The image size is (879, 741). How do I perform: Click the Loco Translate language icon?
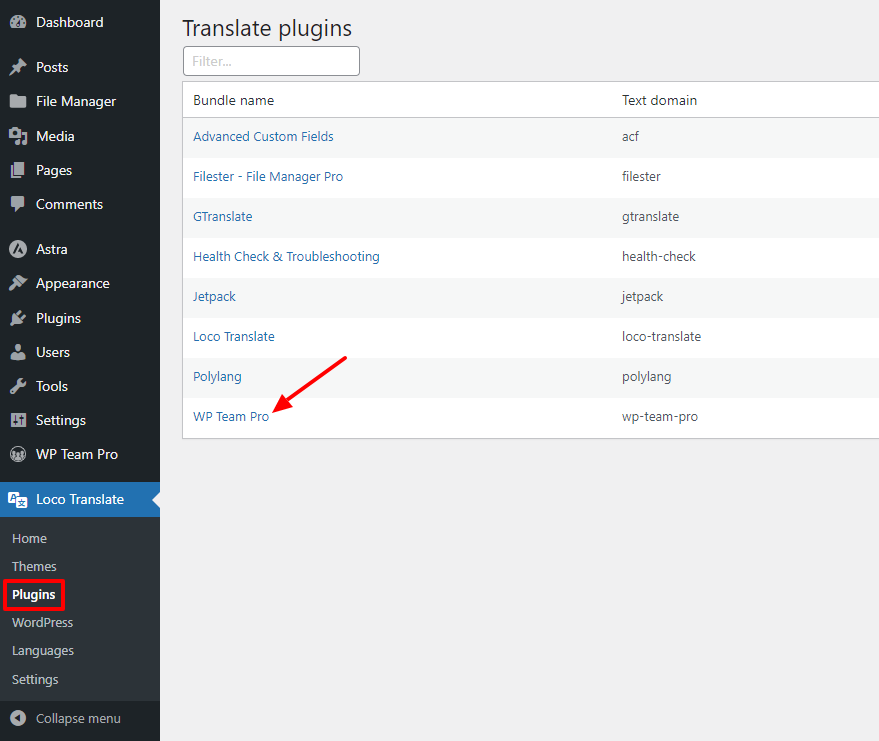click(18, 499)
